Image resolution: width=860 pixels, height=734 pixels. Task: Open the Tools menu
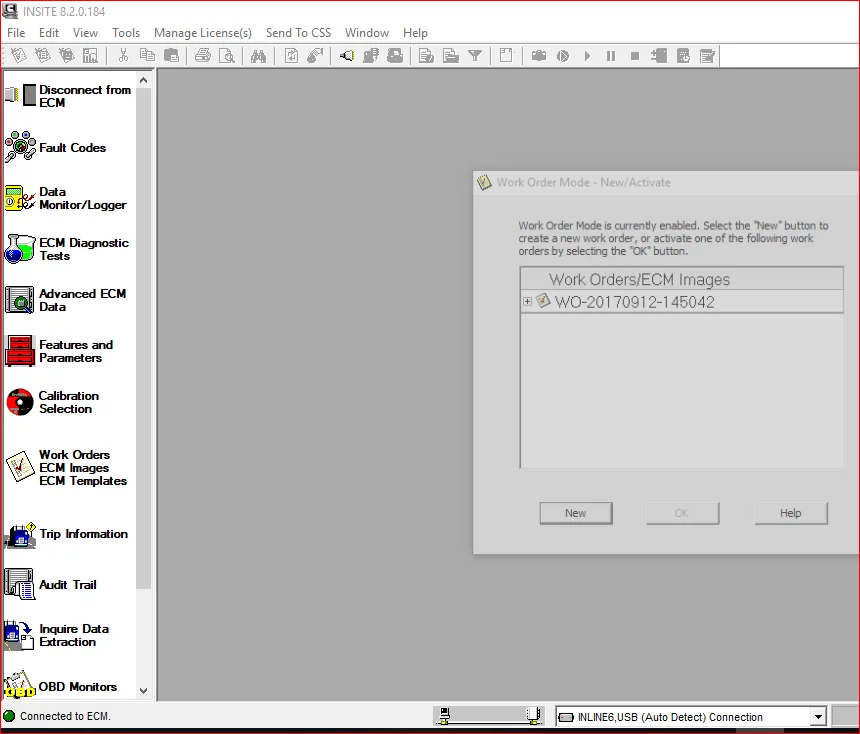pyautogui.click(x=126, y=33)
